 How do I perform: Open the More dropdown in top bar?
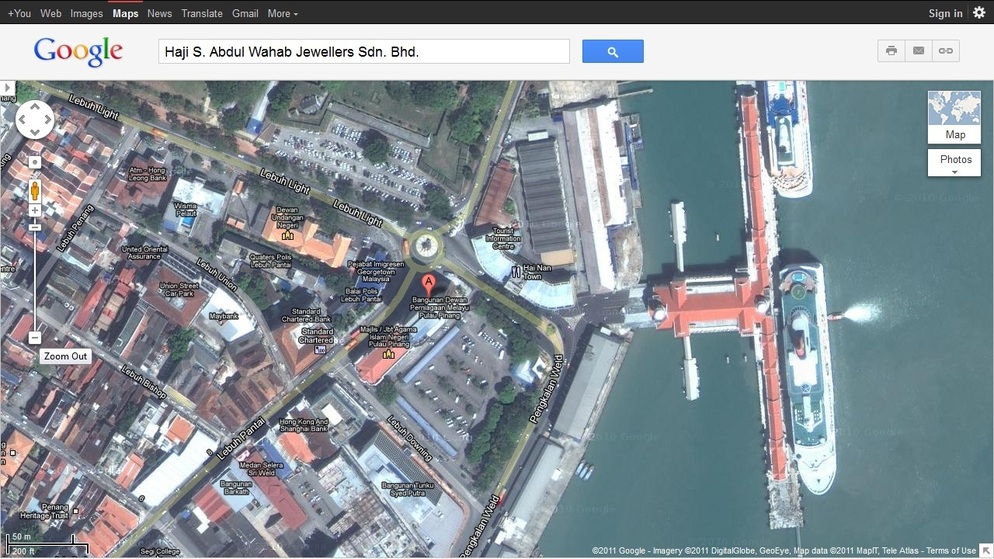[282, 13]
